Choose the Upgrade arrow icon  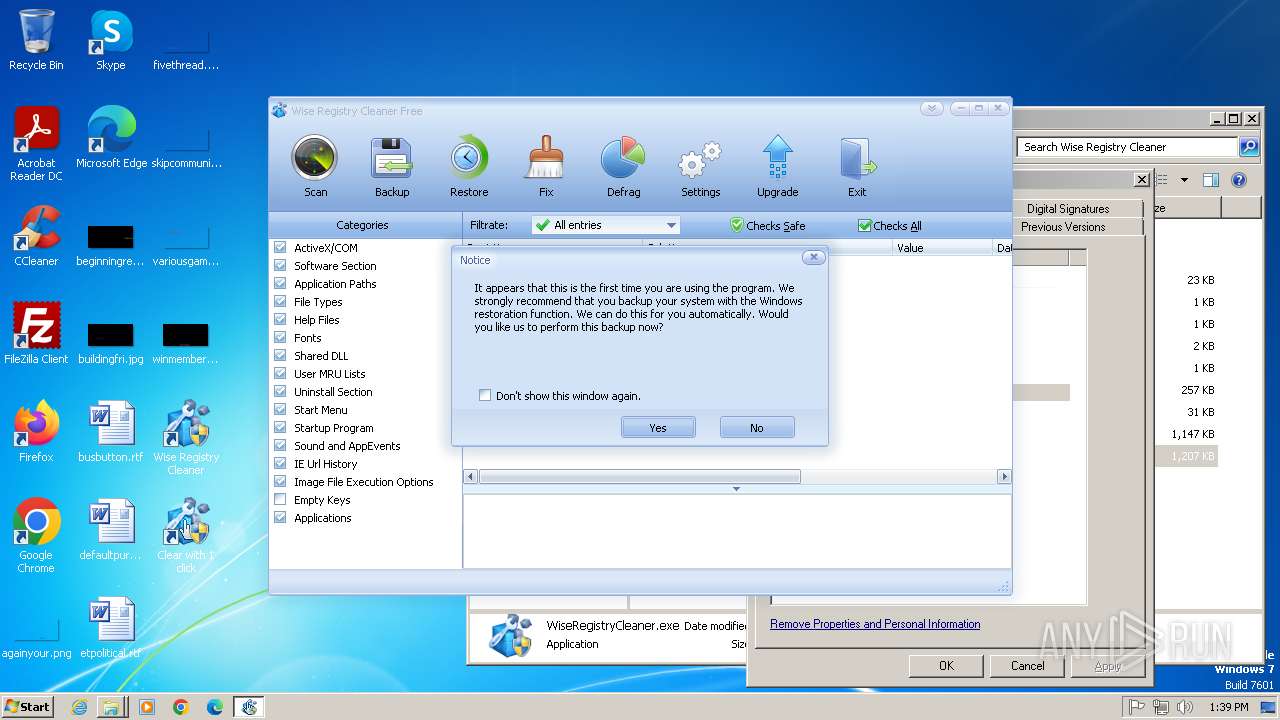pyautogui.click(x=777, y=166)
